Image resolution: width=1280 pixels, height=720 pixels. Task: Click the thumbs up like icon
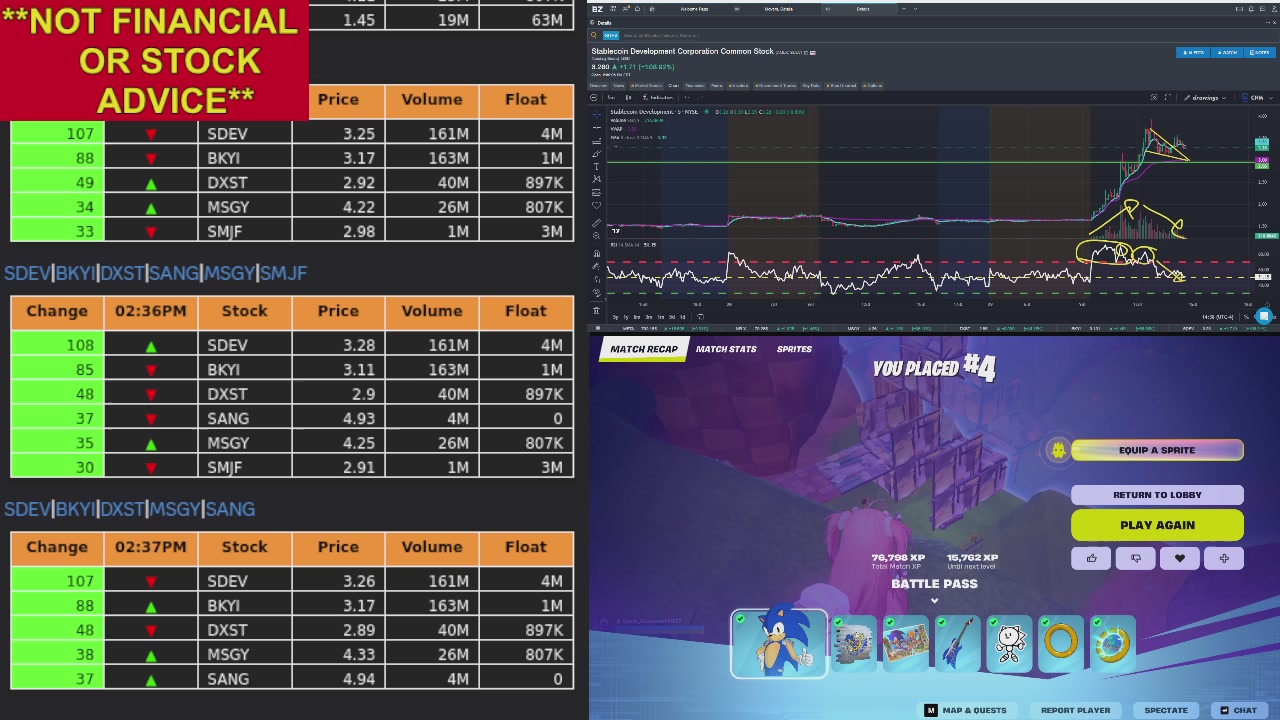(1092, 559)
